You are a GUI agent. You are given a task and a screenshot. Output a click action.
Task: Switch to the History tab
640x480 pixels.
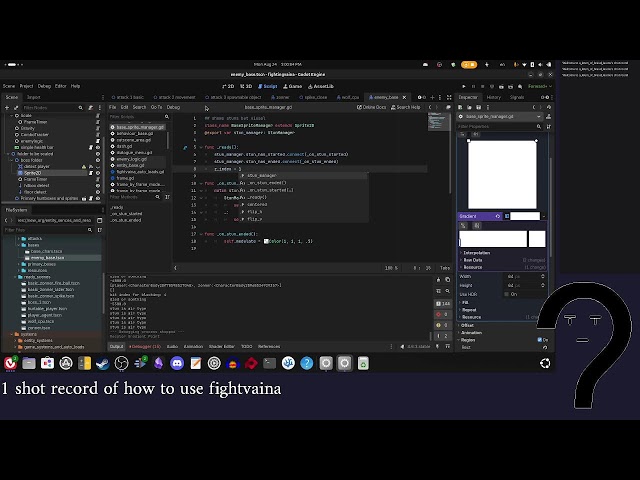[x=493, y=97]
